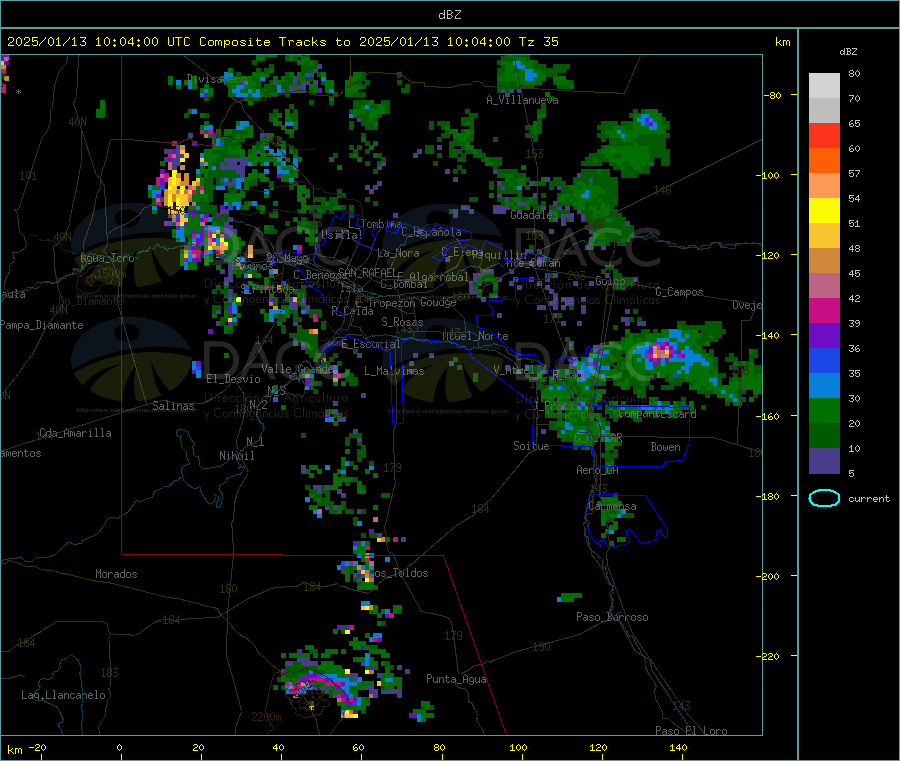This screenshot has height=761, width=900.
Task: Click the Atuel_Norte location label
Action: pyautogui.click(x=475, y=336)
